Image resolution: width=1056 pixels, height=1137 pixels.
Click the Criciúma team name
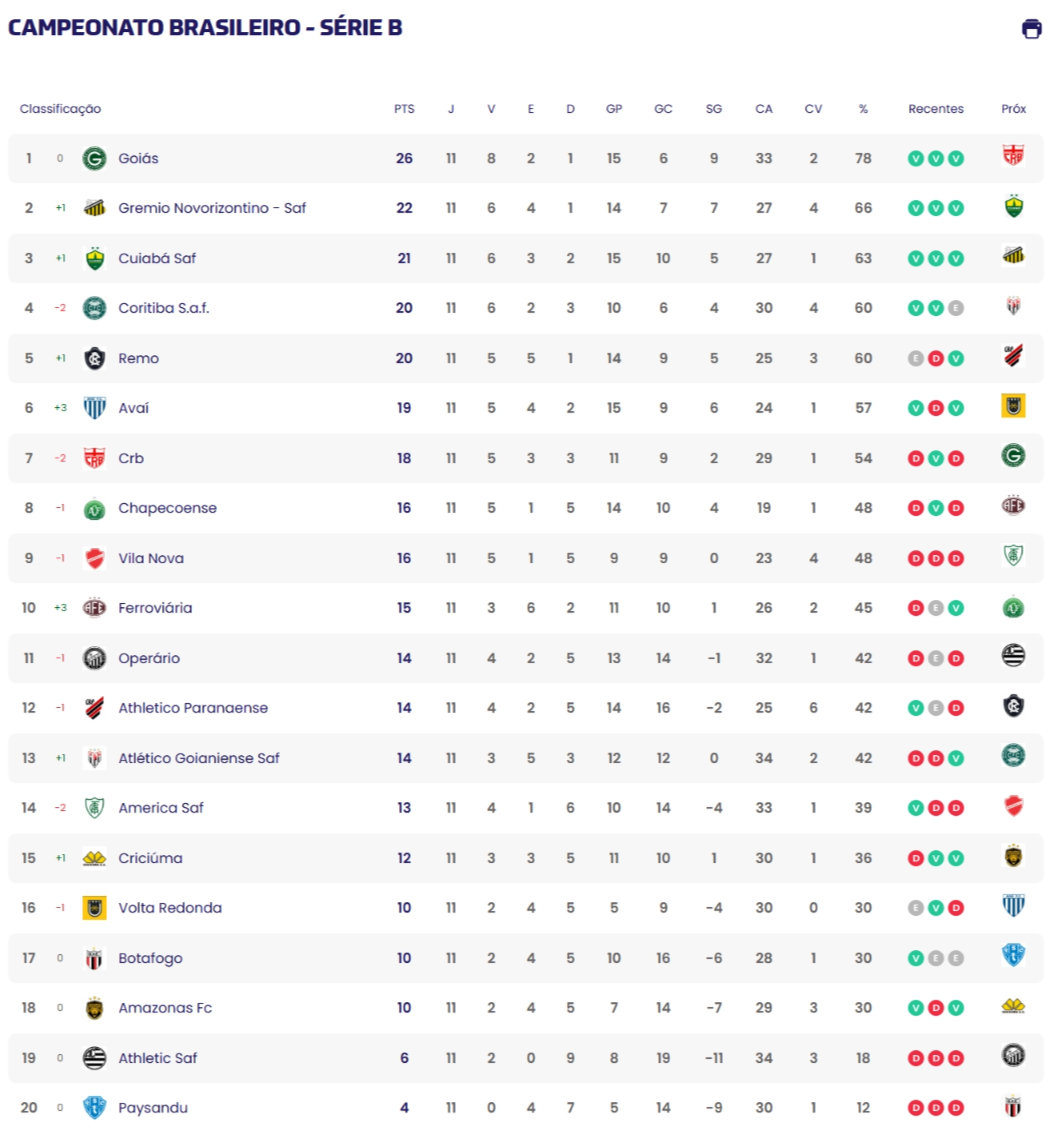pos(150,858)
